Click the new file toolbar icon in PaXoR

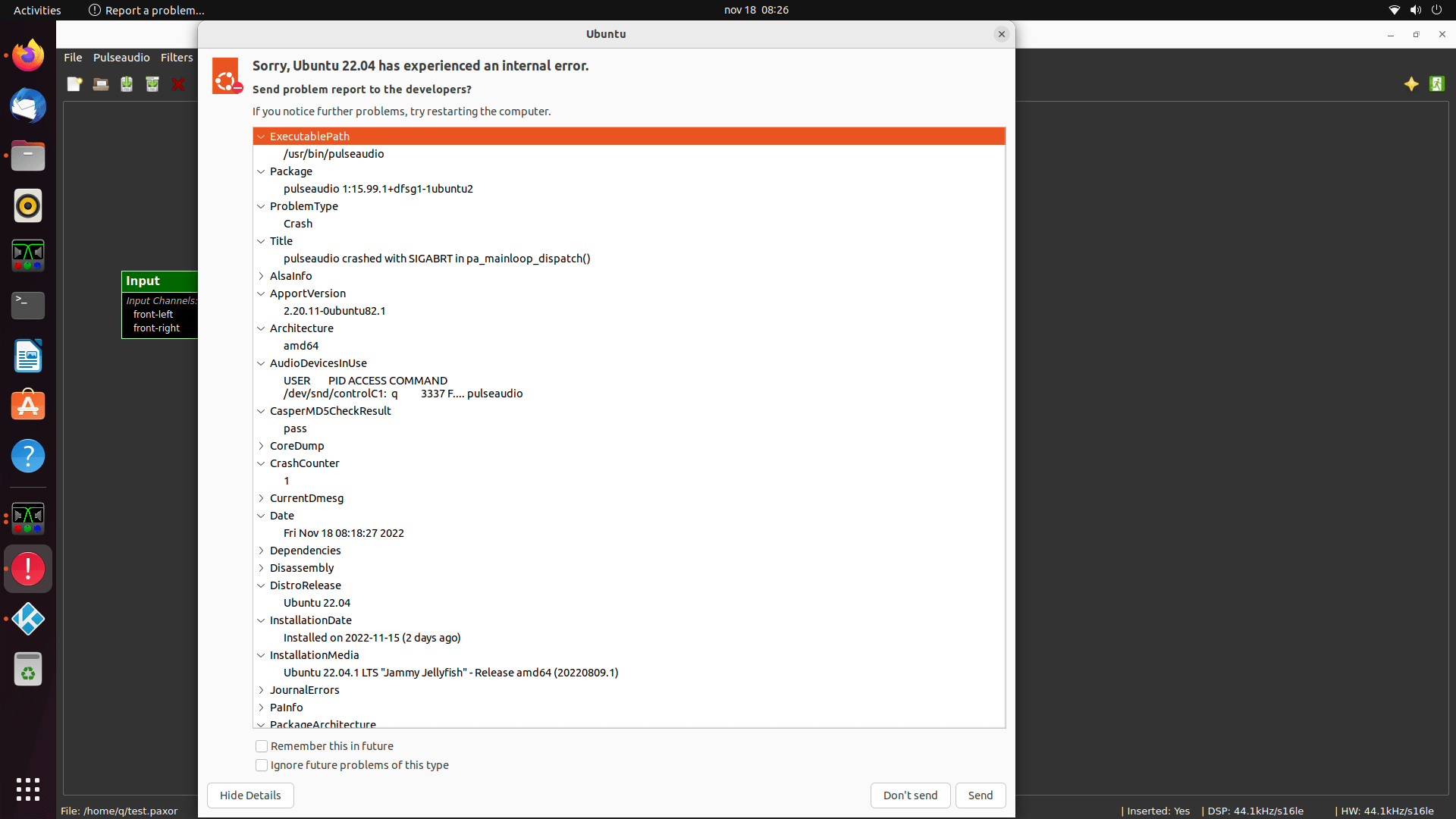click(x=74, y=84)
